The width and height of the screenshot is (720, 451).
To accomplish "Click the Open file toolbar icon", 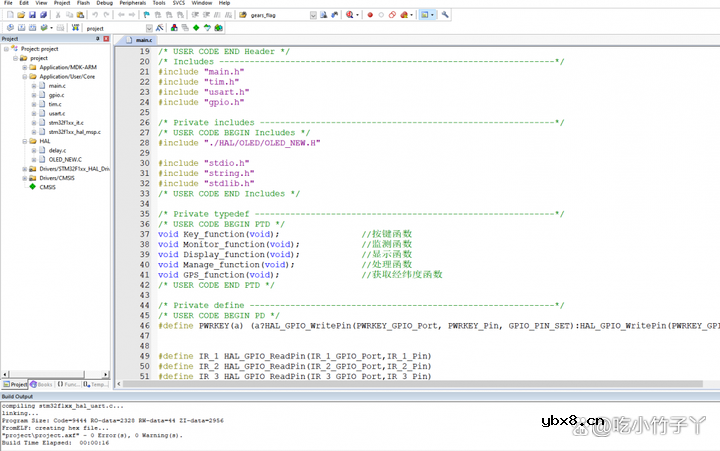I will (20, 16).
